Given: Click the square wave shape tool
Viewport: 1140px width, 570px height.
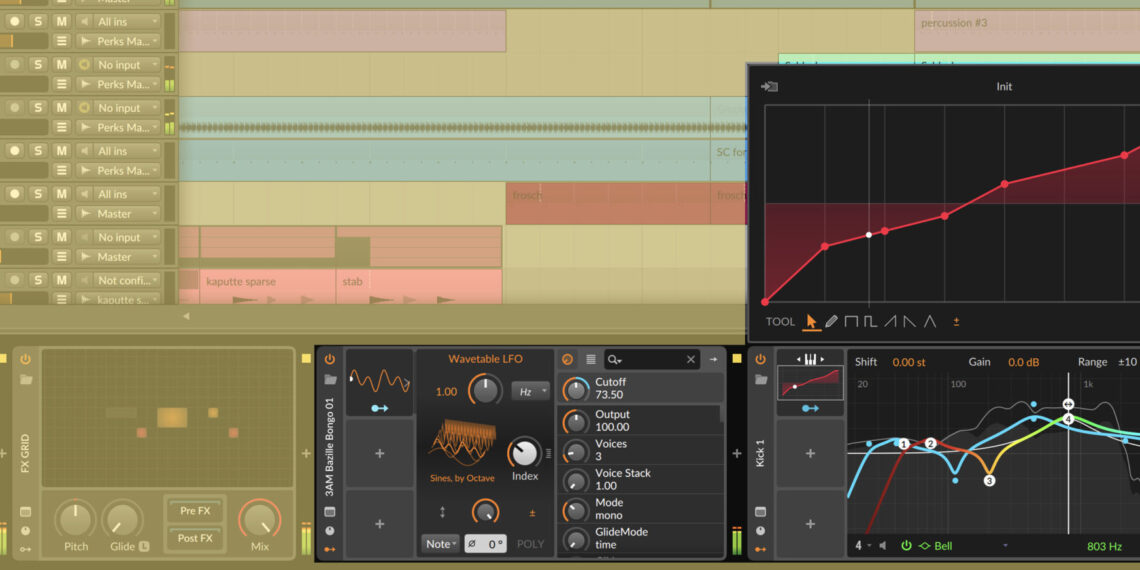Looking at the screenshot, I should (x=851, y=322).
